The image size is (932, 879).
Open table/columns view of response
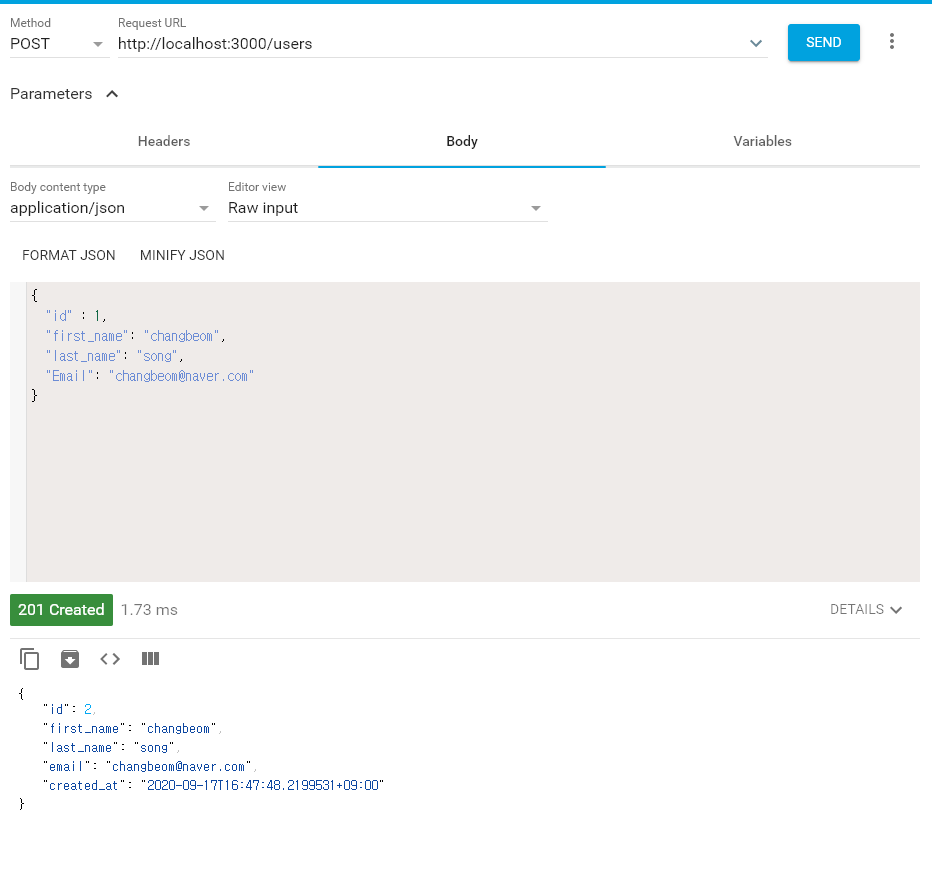coord(150,659)
